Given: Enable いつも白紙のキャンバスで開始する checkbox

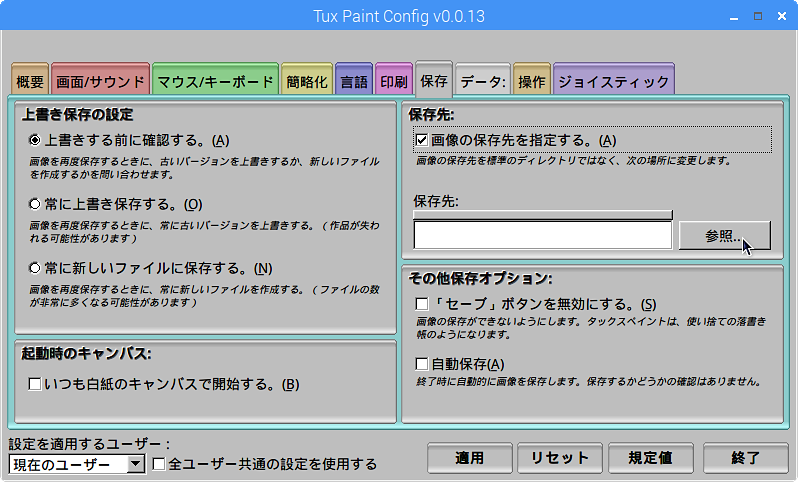Looking at the screenshot, I should point(35,384).
